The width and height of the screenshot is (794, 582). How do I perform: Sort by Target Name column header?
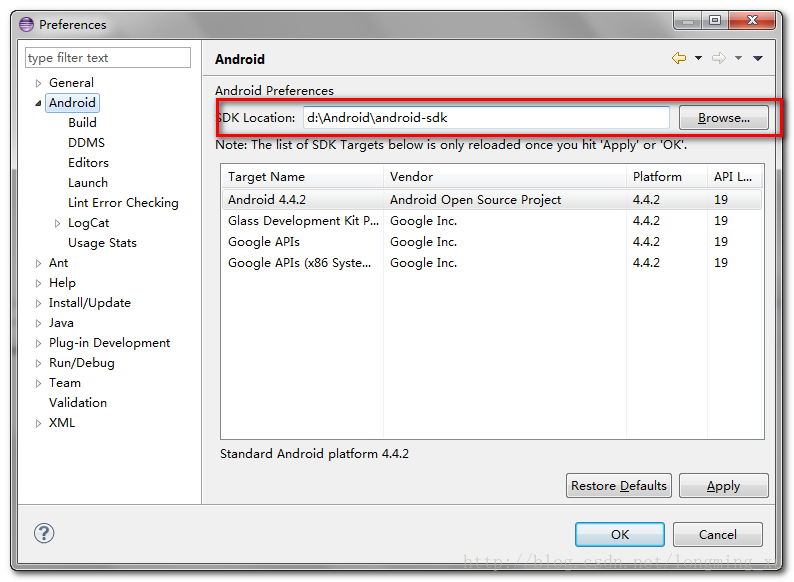tap(302, 177)
